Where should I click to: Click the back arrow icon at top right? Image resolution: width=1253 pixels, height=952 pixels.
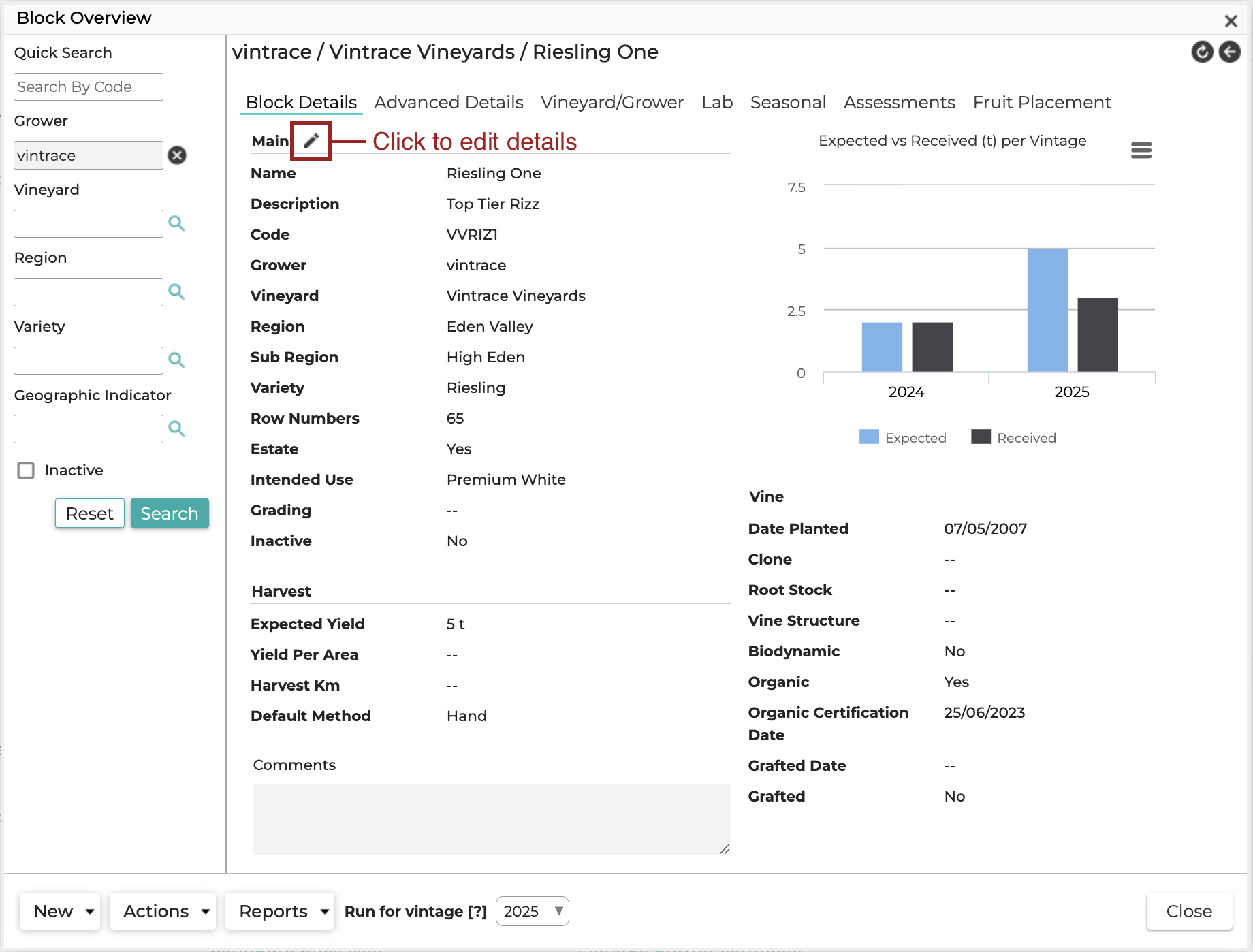[x=1230, y=52]
